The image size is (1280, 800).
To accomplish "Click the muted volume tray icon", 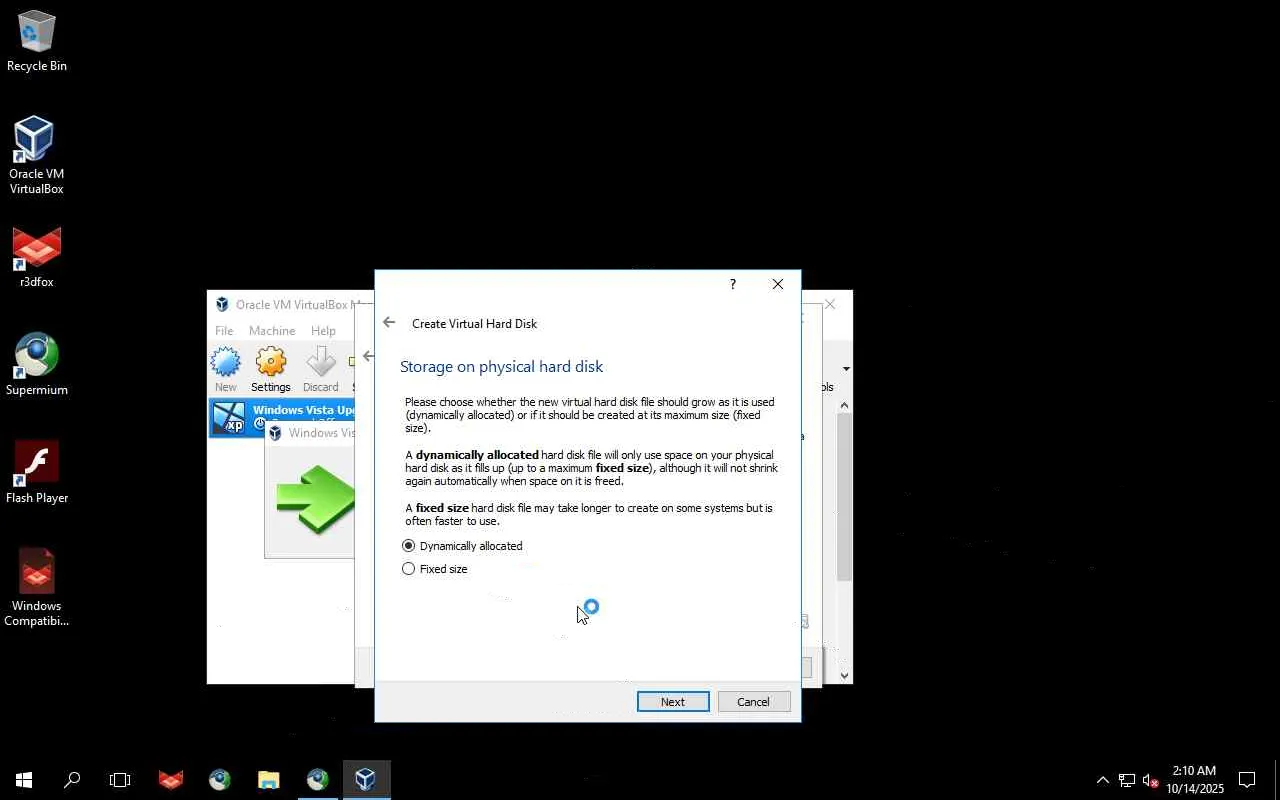I will point(1151,780).
